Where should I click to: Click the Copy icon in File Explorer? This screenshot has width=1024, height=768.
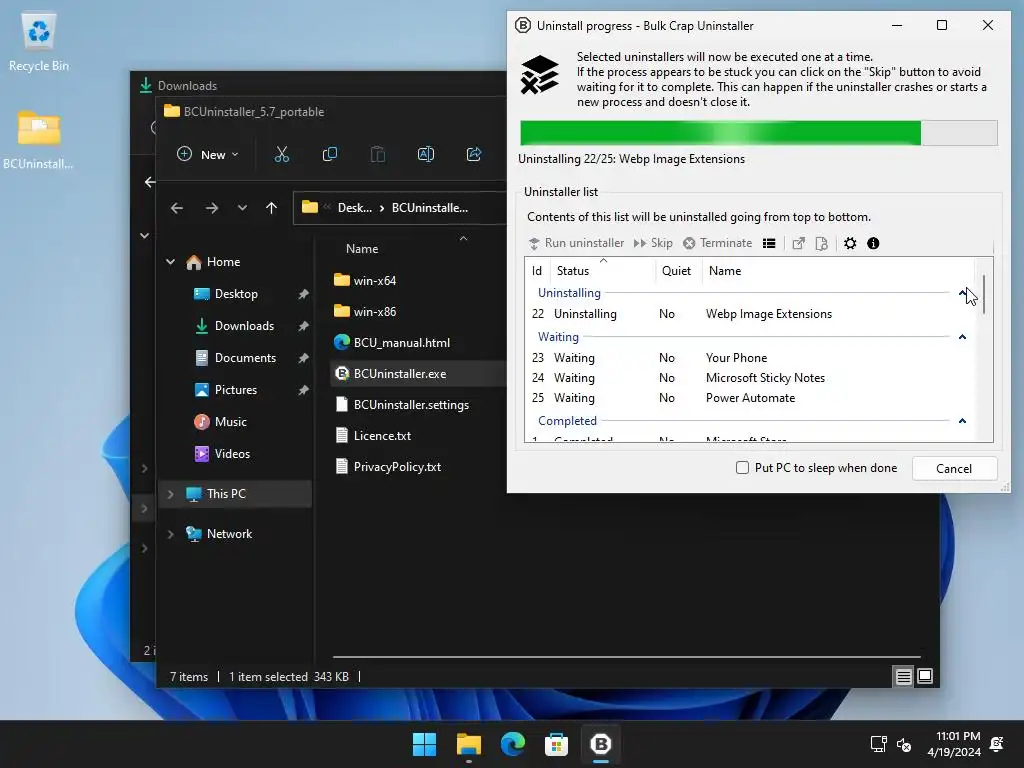(x=330, y=155)
